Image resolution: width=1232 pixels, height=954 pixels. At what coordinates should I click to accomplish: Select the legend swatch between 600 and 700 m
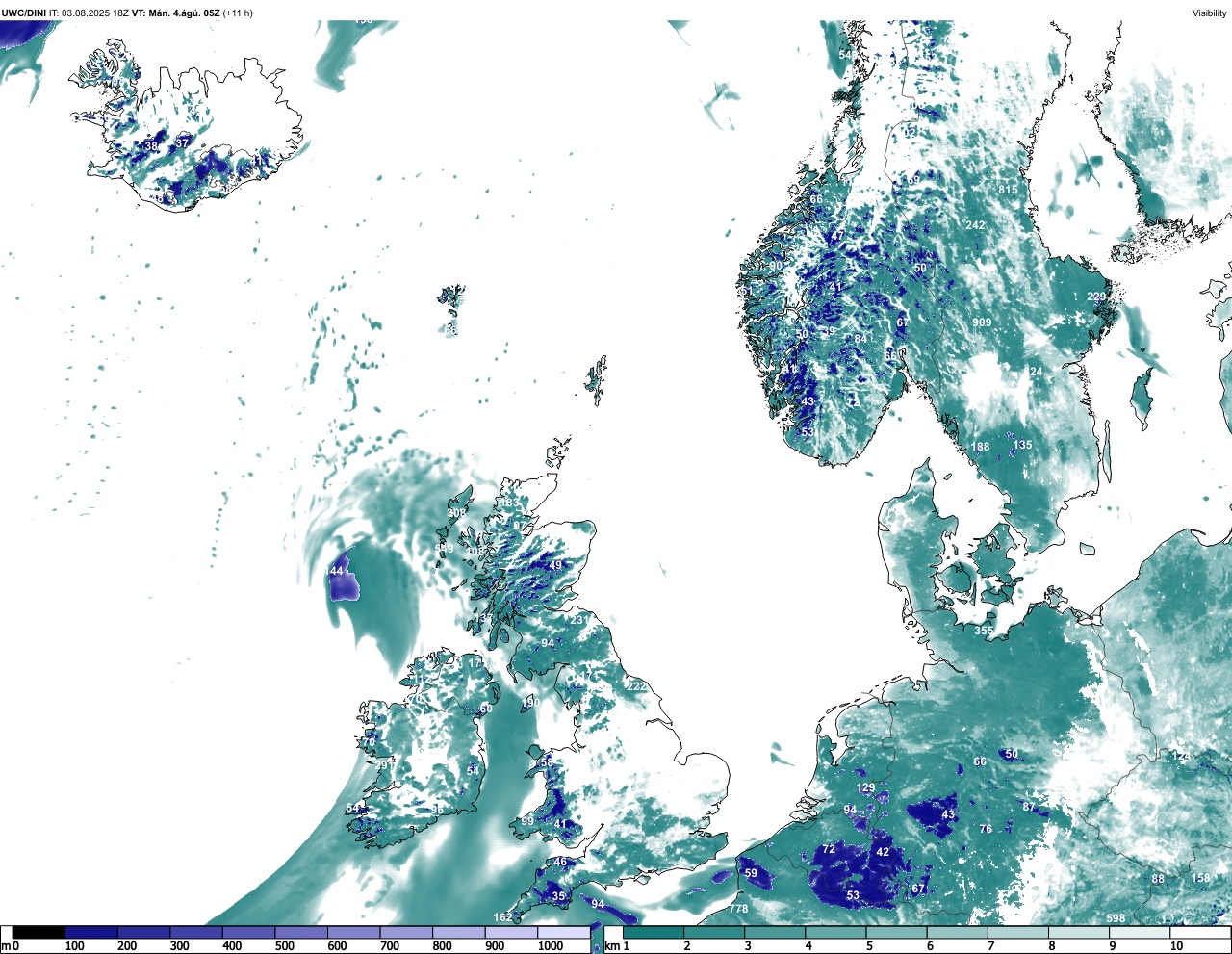[x=353, y=933]
